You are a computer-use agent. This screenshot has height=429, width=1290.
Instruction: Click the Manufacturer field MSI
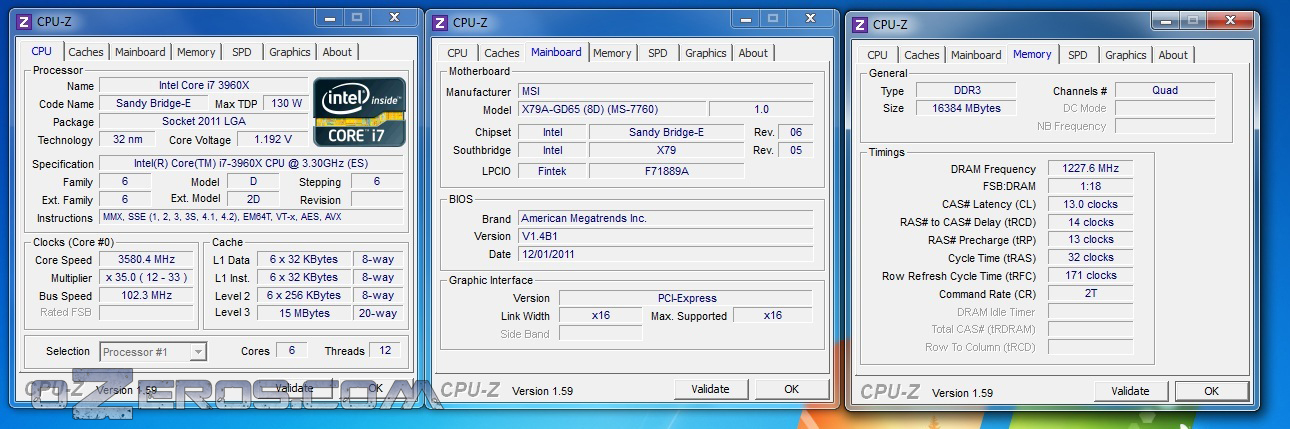pos(665,91)
